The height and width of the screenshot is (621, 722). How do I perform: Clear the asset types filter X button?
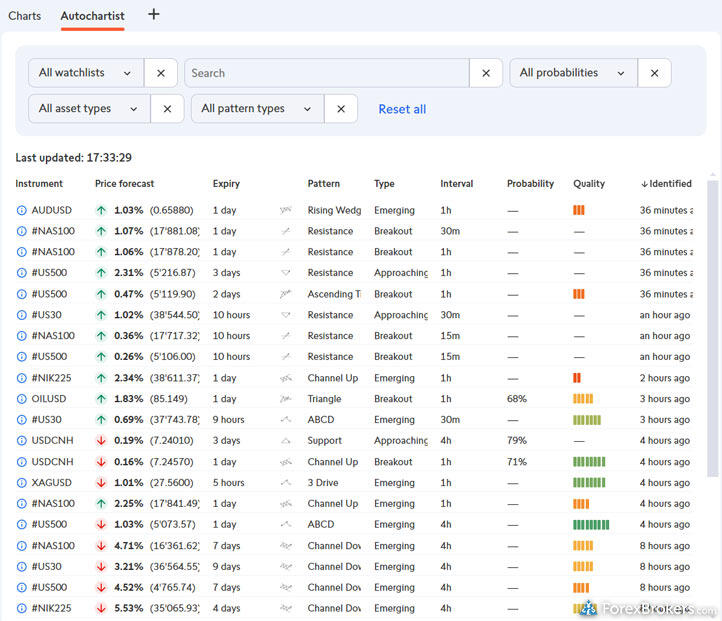point(167,109)
